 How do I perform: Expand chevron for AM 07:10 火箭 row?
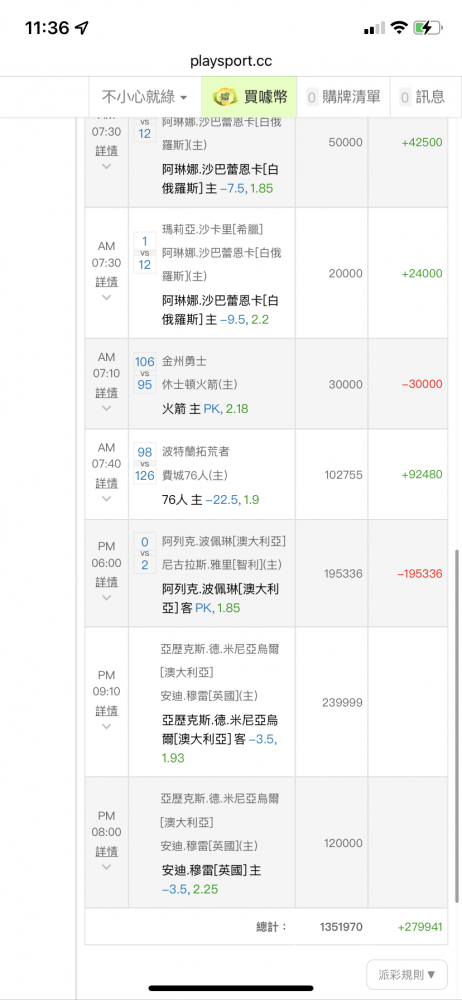tap(107, 408)
